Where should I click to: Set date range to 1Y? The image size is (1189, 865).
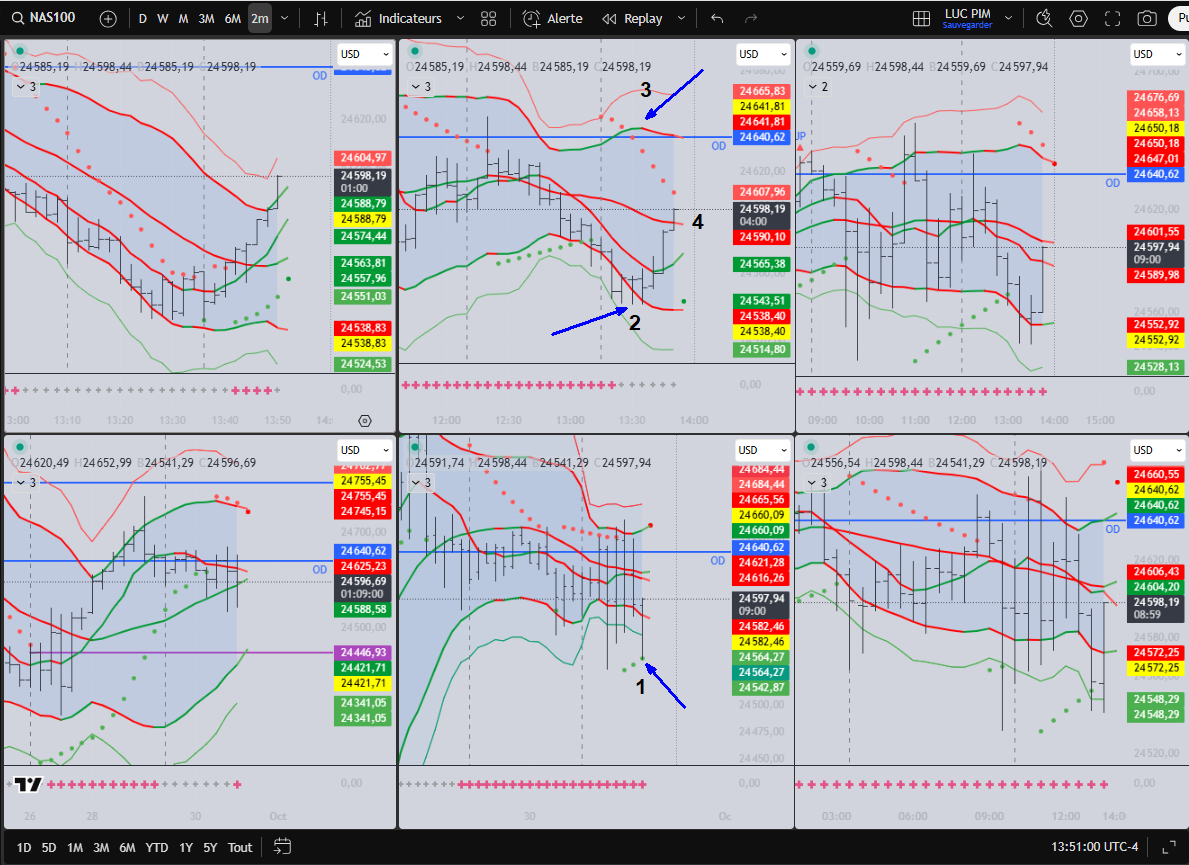pos(186,848)
